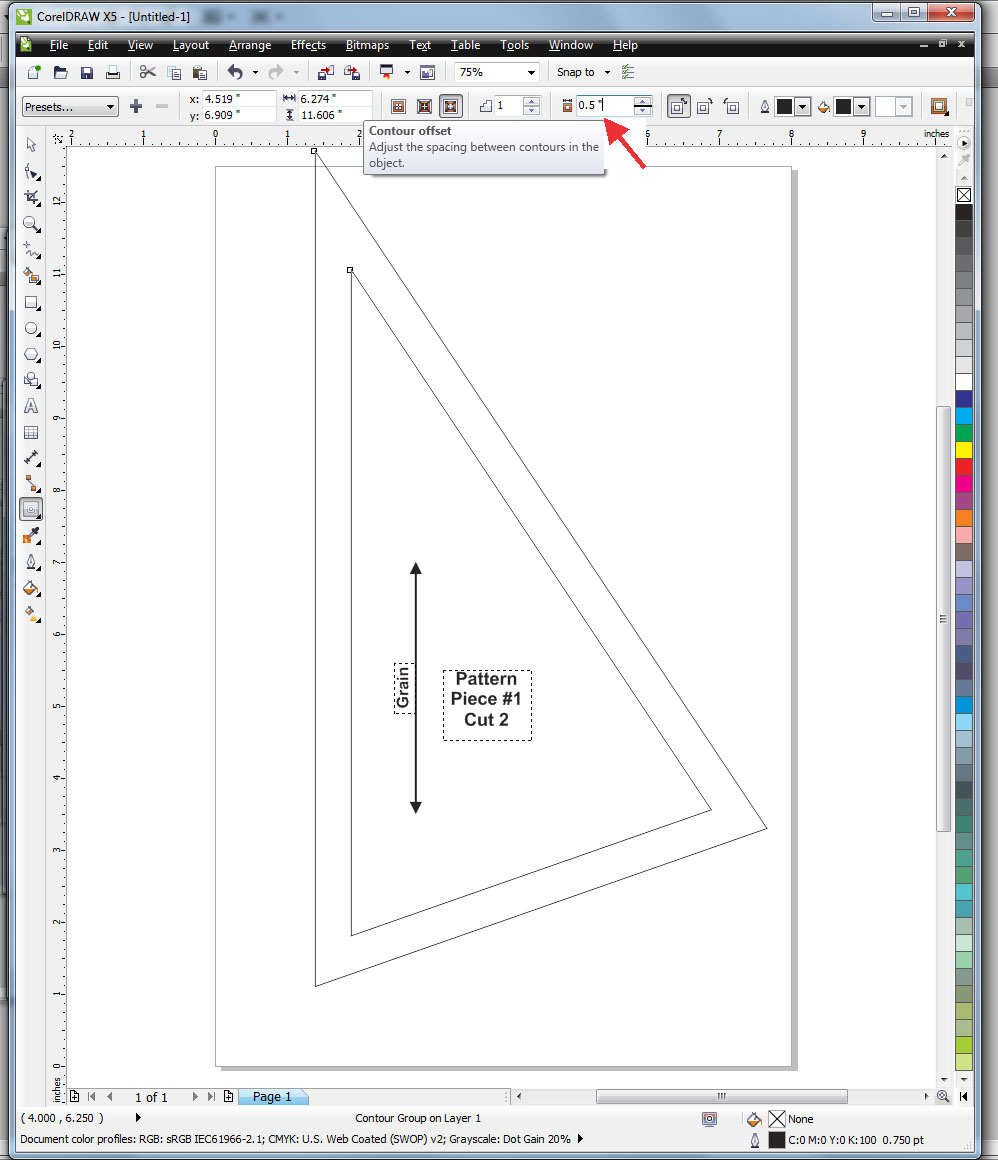Switch to the Page 1 tab
998x1160 pixels.
pyautogui.click(x=273, y=1097)
